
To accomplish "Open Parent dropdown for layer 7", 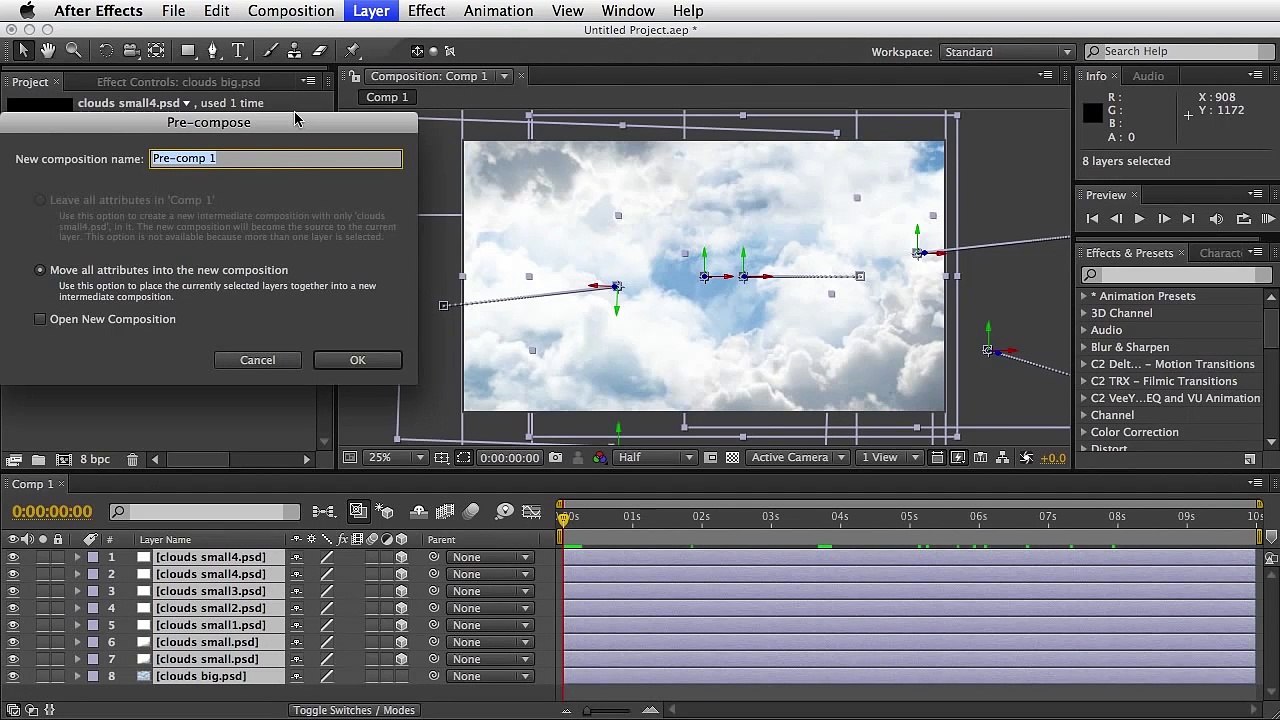I will (x=490, y=660).
